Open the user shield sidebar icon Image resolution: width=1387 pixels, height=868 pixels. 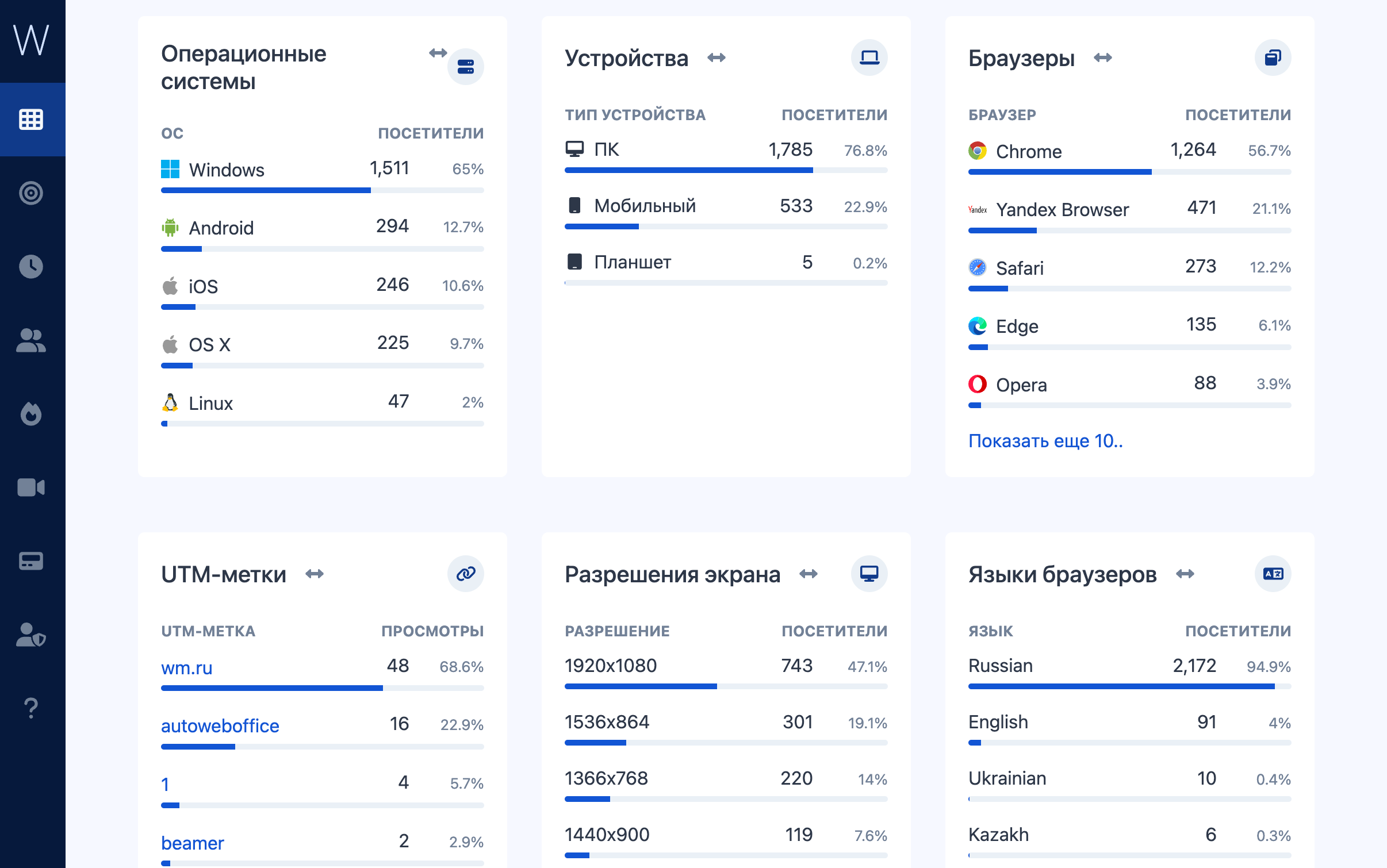[31, 635]
